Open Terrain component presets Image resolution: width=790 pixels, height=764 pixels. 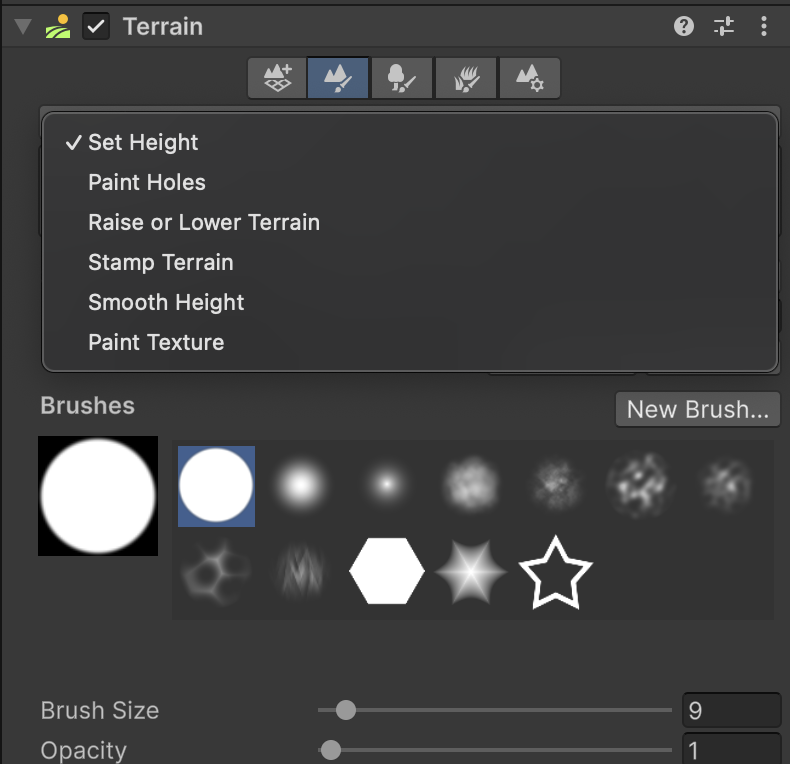click(724, 27)
